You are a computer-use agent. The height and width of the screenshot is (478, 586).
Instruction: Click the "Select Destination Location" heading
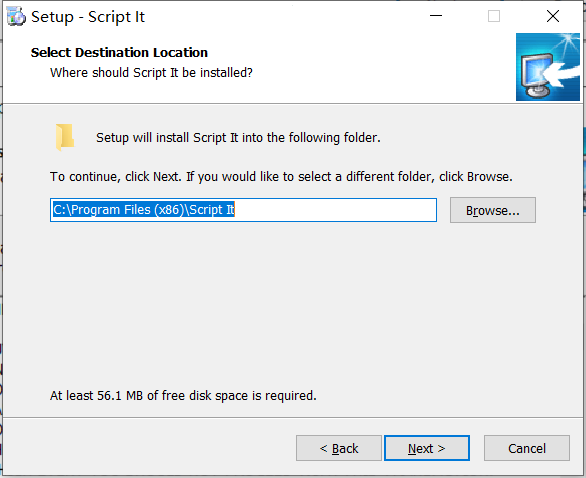click(119, 53)
